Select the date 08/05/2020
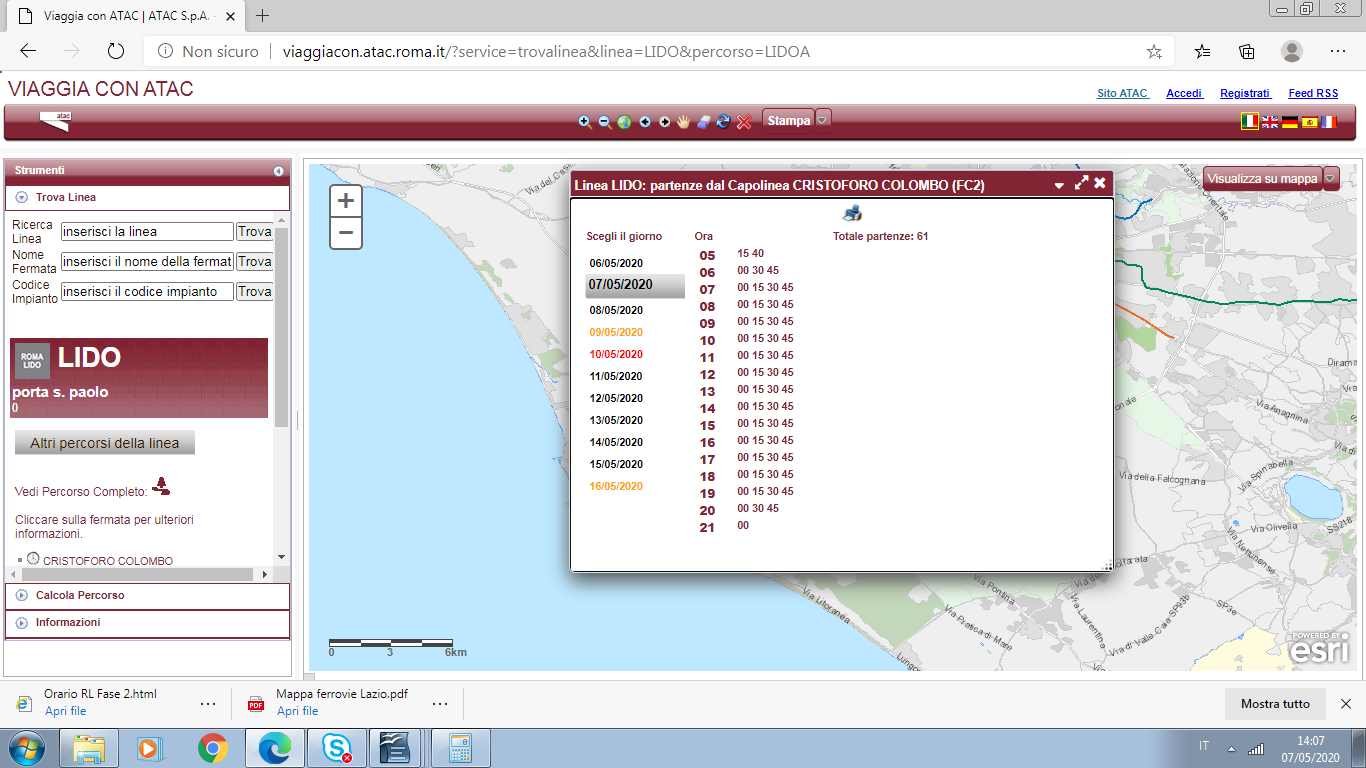 pos(615,310)
